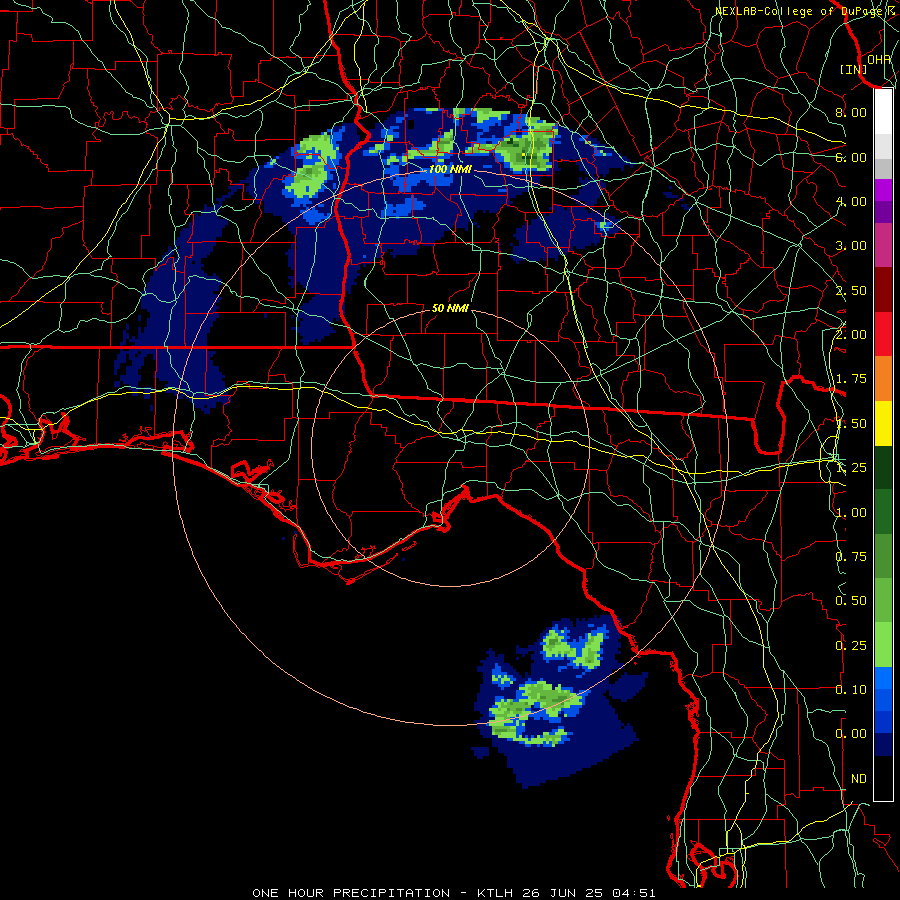Click the 1.75 legend value

tap(851, 379)
